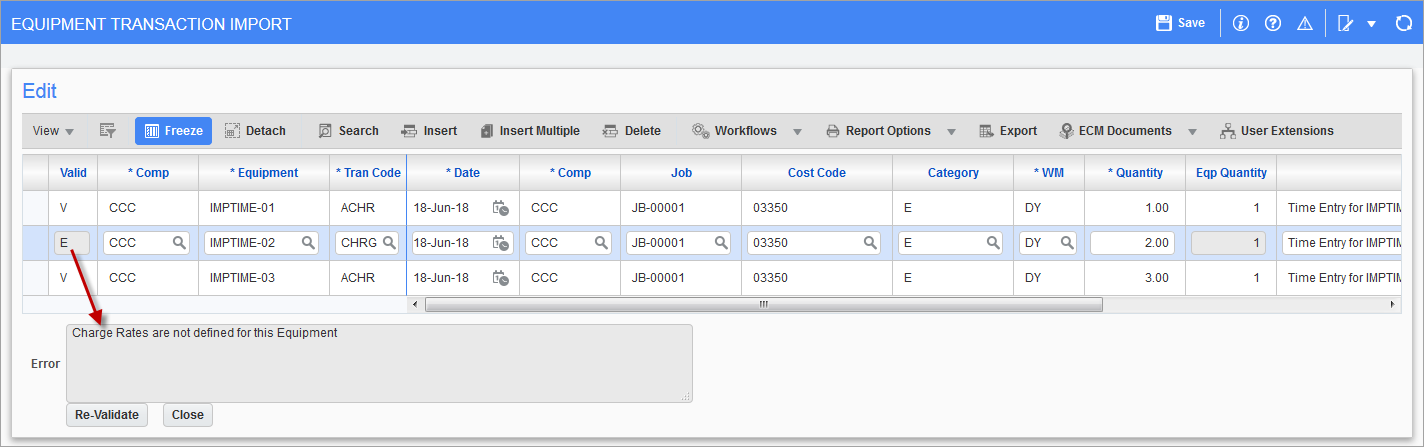Click Time Entry description field in IMPTIME-02 row

(x=1340, y=243)
